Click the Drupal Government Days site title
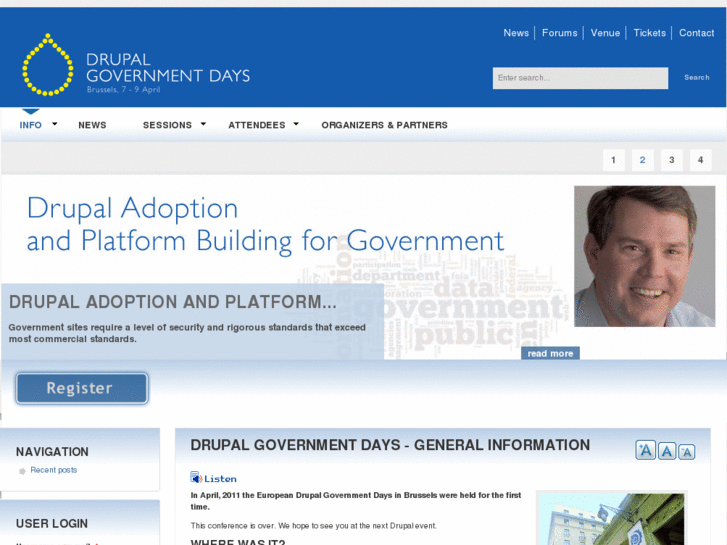727x545 pixels. (168, 68)
